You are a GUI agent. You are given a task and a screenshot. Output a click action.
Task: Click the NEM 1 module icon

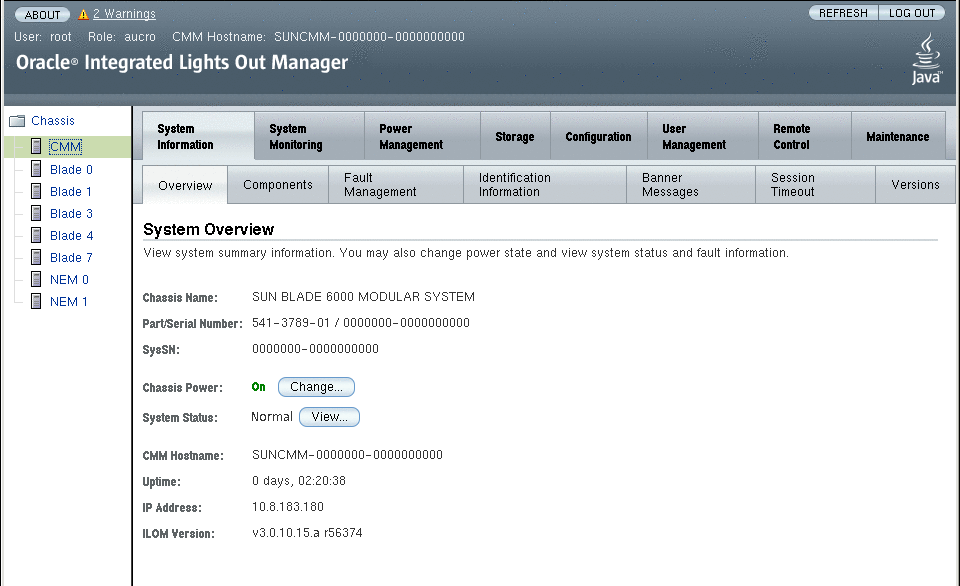tap(36, 301)
